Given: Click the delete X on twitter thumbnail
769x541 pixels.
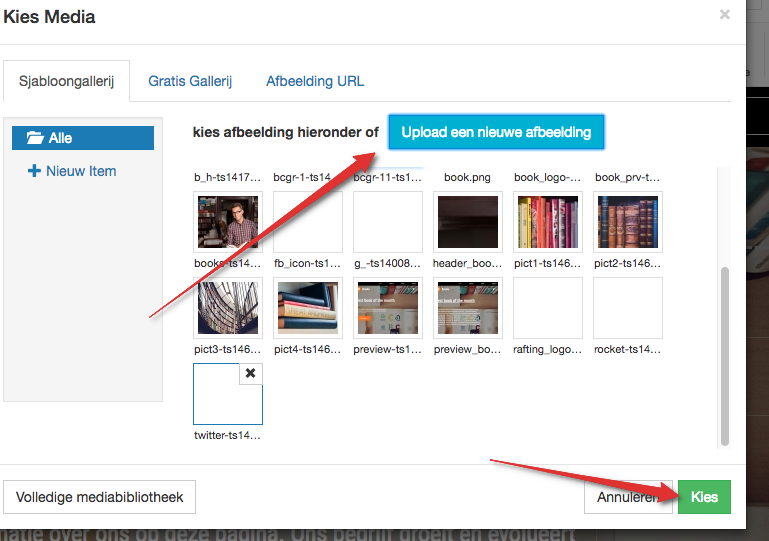Looking at the screenshot, I should coord(250,373).
